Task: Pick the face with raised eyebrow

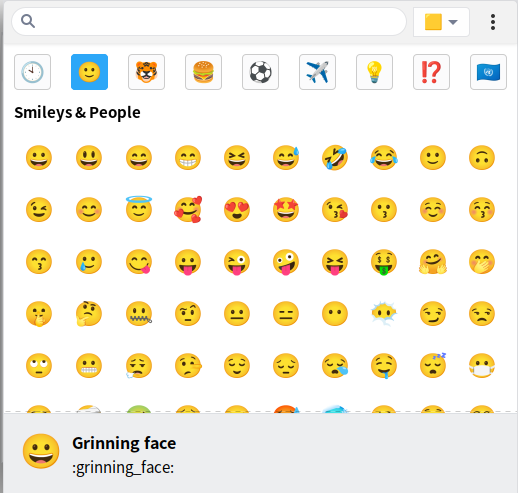Action: tap(188, 314)
